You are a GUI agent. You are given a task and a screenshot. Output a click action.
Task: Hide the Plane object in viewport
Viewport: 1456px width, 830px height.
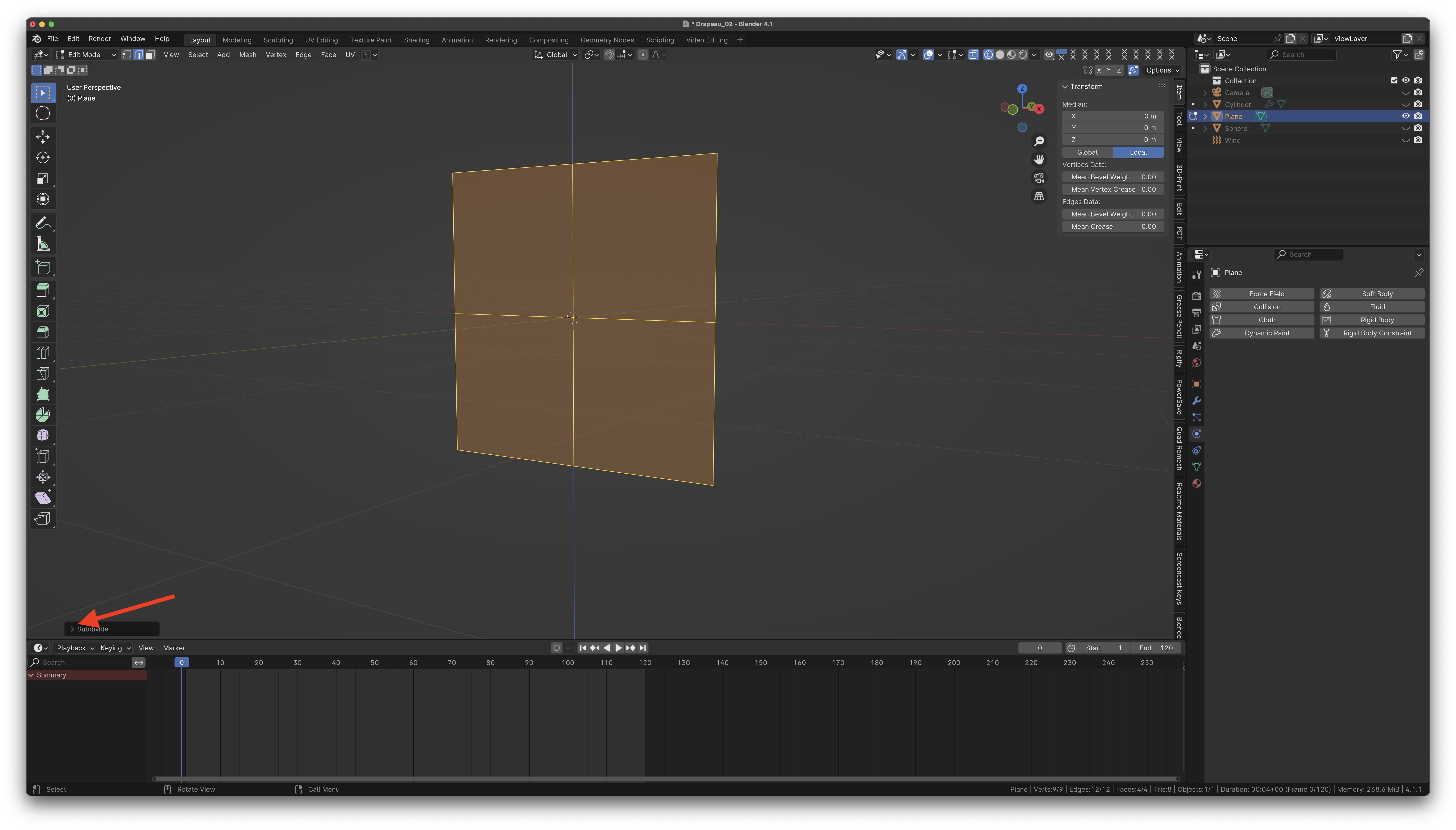point(1406,116)
